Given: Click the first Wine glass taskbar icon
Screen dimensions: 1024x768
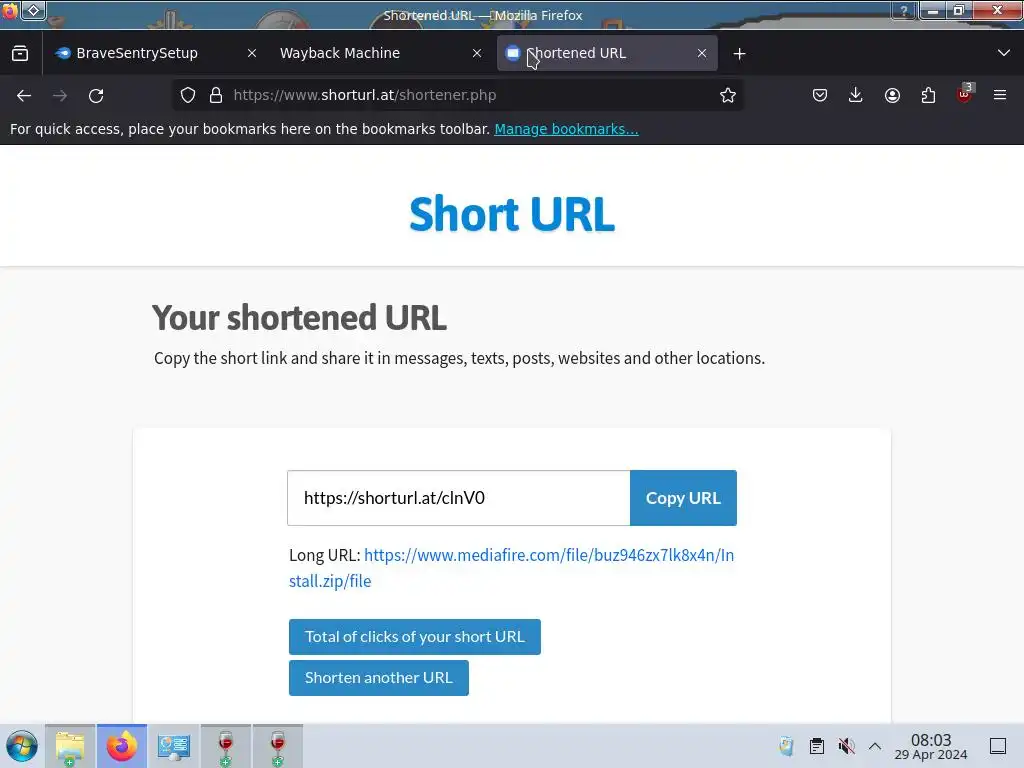Looking at the screenshot, I should point(226,746).
